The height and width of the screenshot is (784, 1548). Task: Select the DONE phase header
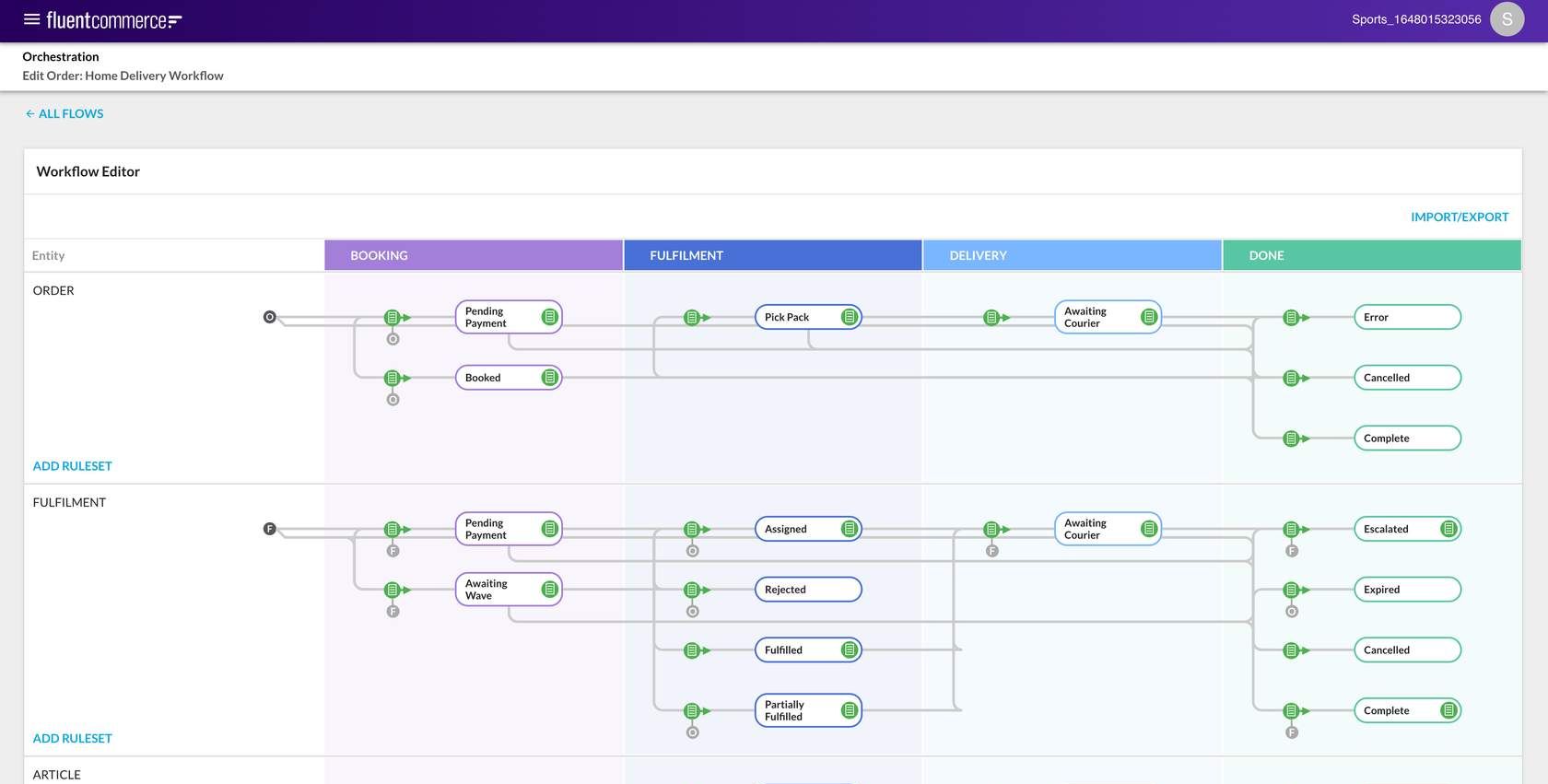(x=1371, y=255)
